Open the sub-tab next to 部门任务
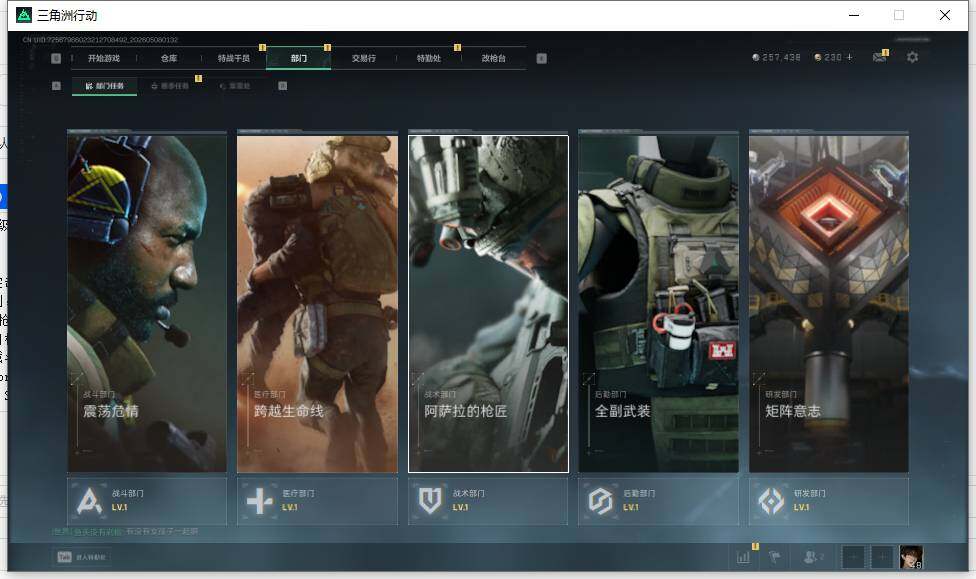The width and height of the screenshot is (976, 579). pos(170,86)
